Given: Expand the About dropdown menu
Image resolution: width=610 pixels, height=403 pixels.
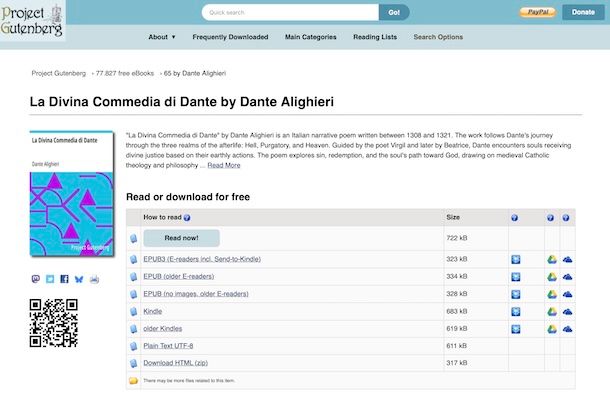Looking at the screenshot, I should click(162, 37).
